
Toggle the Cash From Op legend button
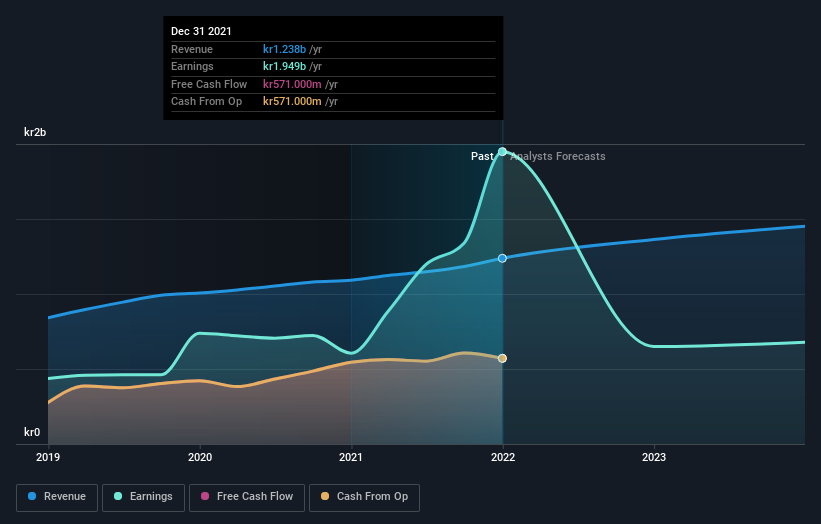[364, 497]
